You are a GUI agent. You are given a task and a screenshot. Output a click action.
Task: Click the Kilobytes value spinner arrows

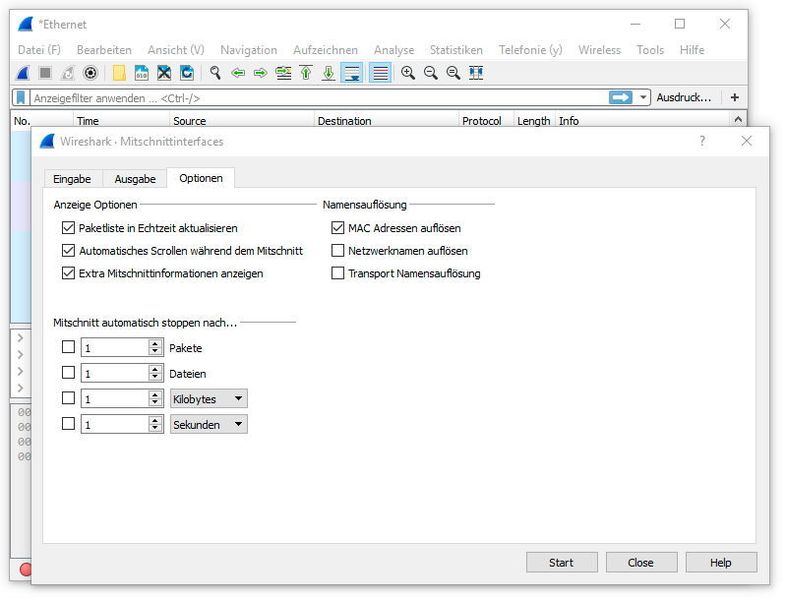click(155, 398)
